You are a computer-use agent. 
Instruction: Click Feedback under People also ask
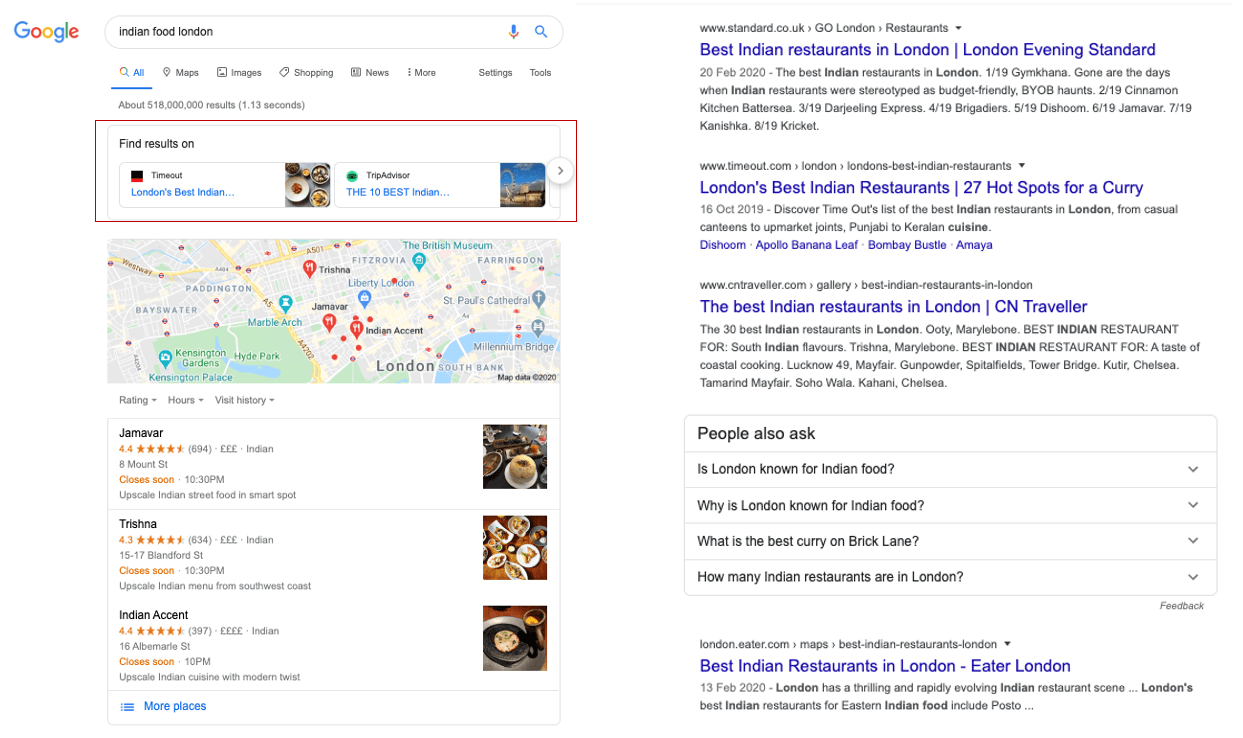click(1182, 606)
